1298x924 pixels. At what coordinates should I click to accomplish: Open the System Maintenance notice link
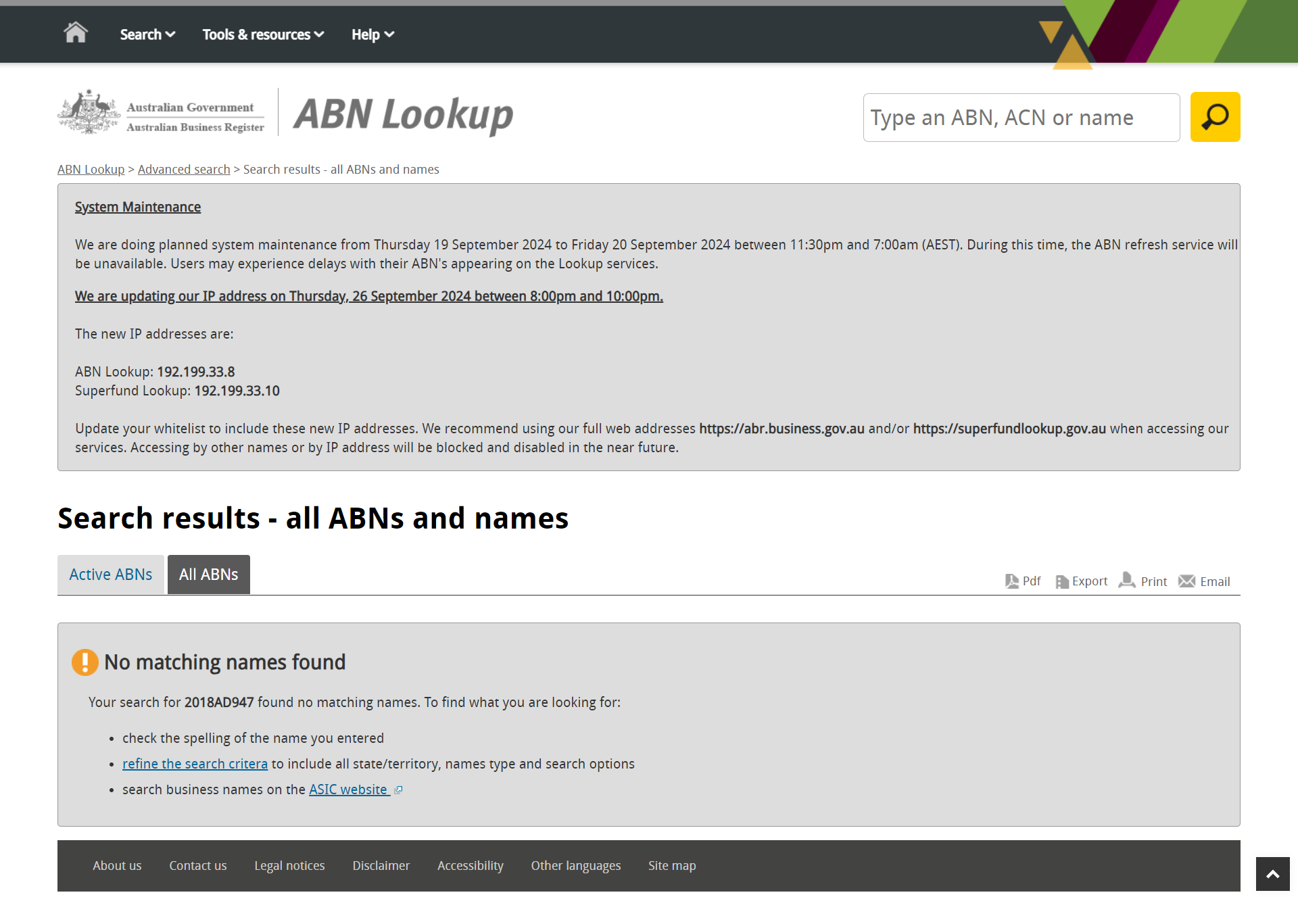(x=138, y=207)
